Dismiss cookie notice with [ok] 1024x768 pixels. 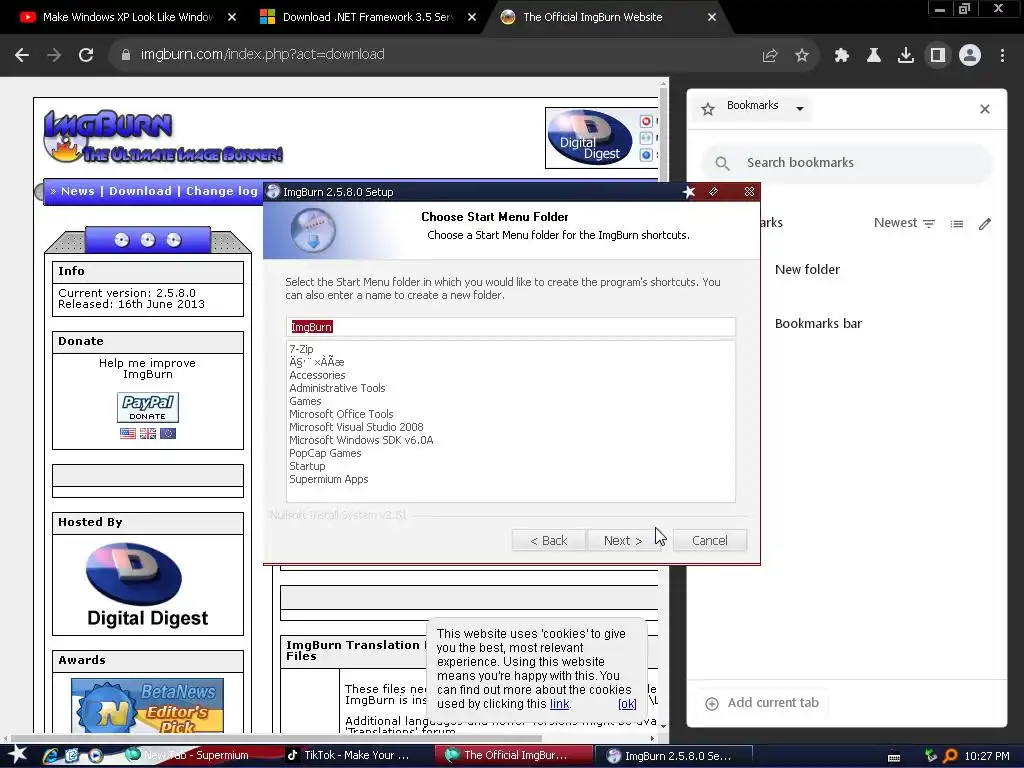pyautogui.click(x=627, y=704)
